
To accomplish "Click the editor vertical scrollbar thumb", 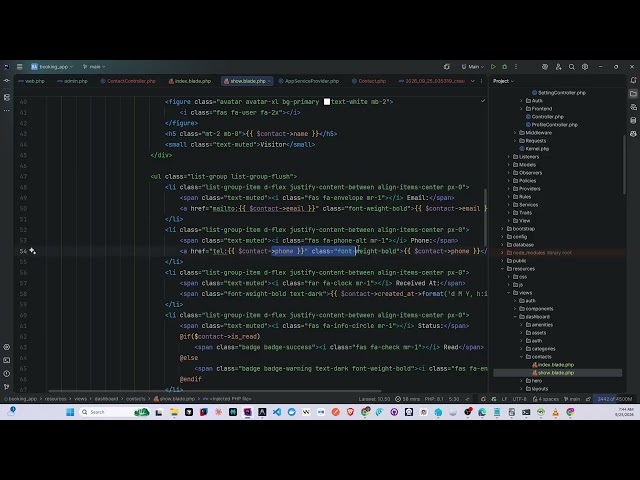I will pyautogui.click(x=485, y=217).
